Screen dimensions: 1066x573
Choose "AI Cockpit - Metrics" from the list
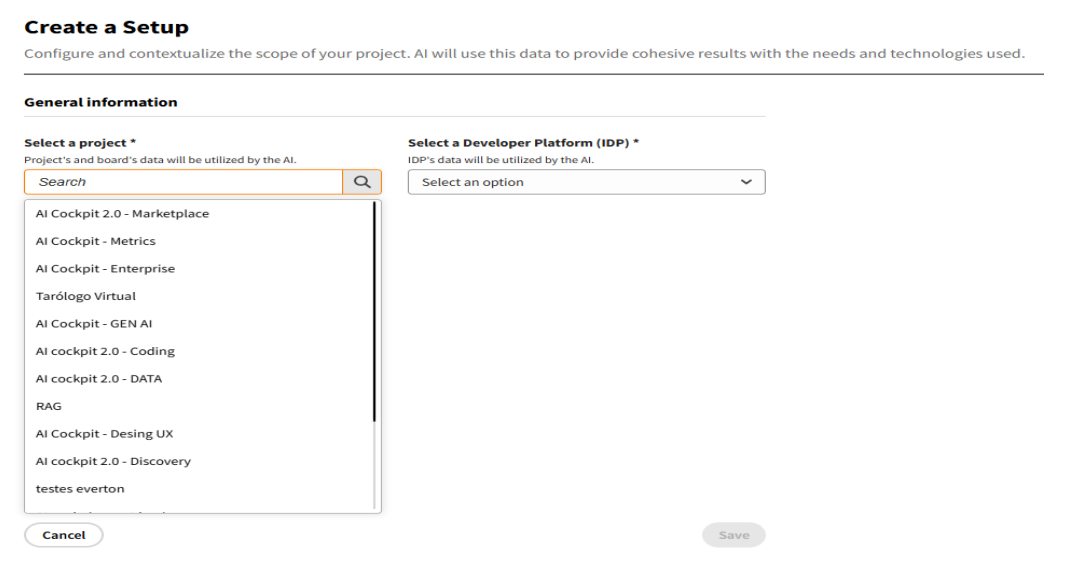point(95,241)
